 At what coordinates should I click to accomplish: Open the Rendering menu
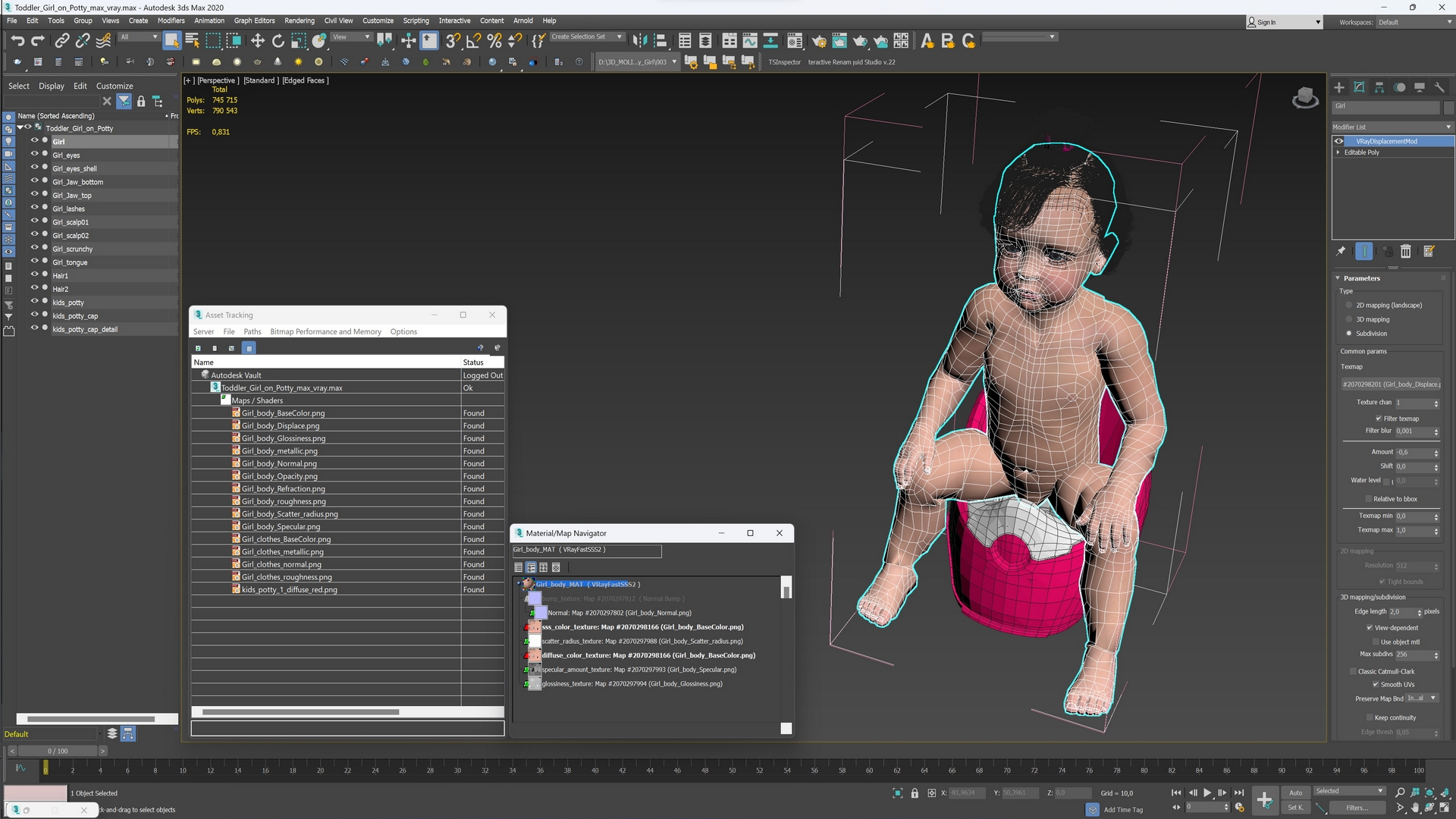tap(299, 20)
